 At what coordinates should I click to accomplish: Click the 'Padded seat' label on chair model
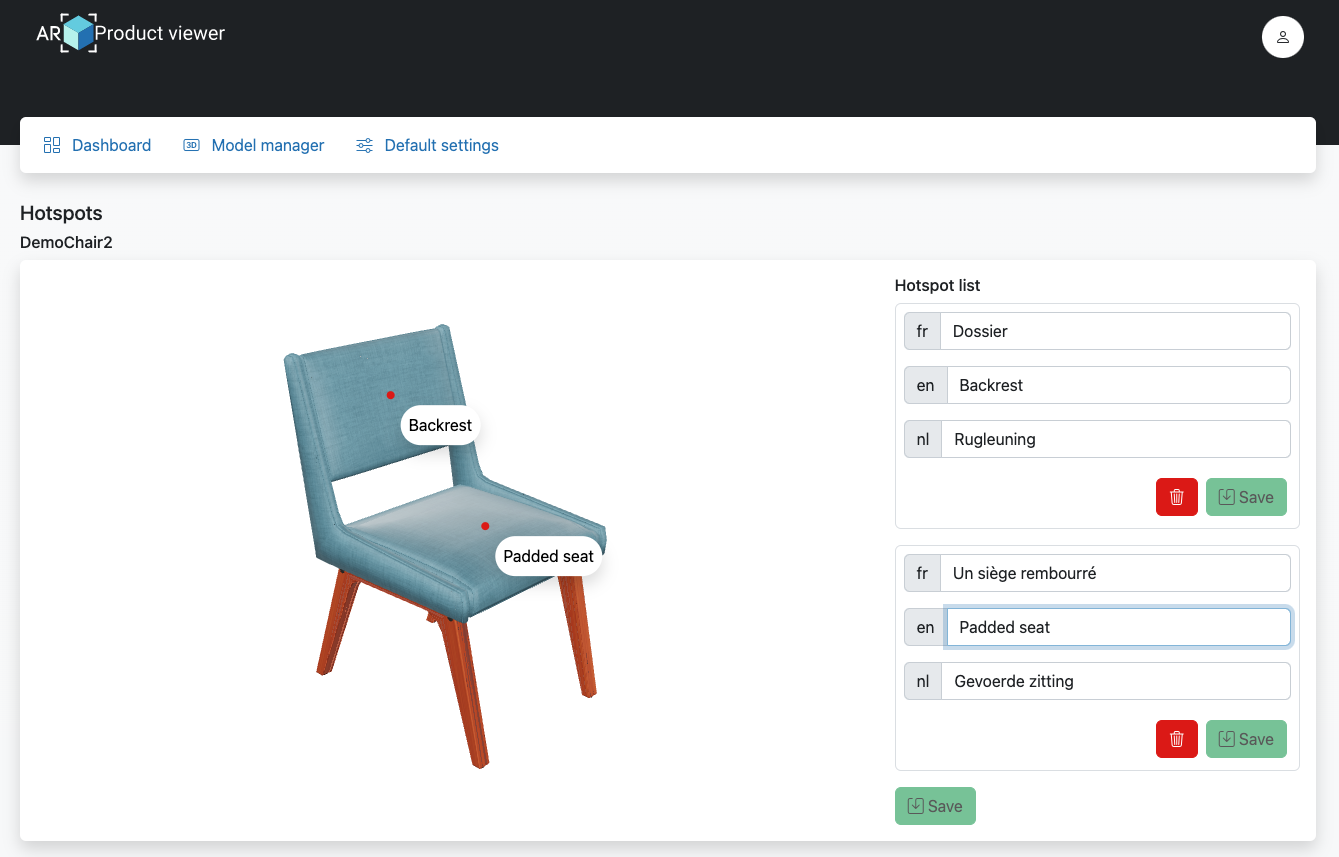[548, 556]
